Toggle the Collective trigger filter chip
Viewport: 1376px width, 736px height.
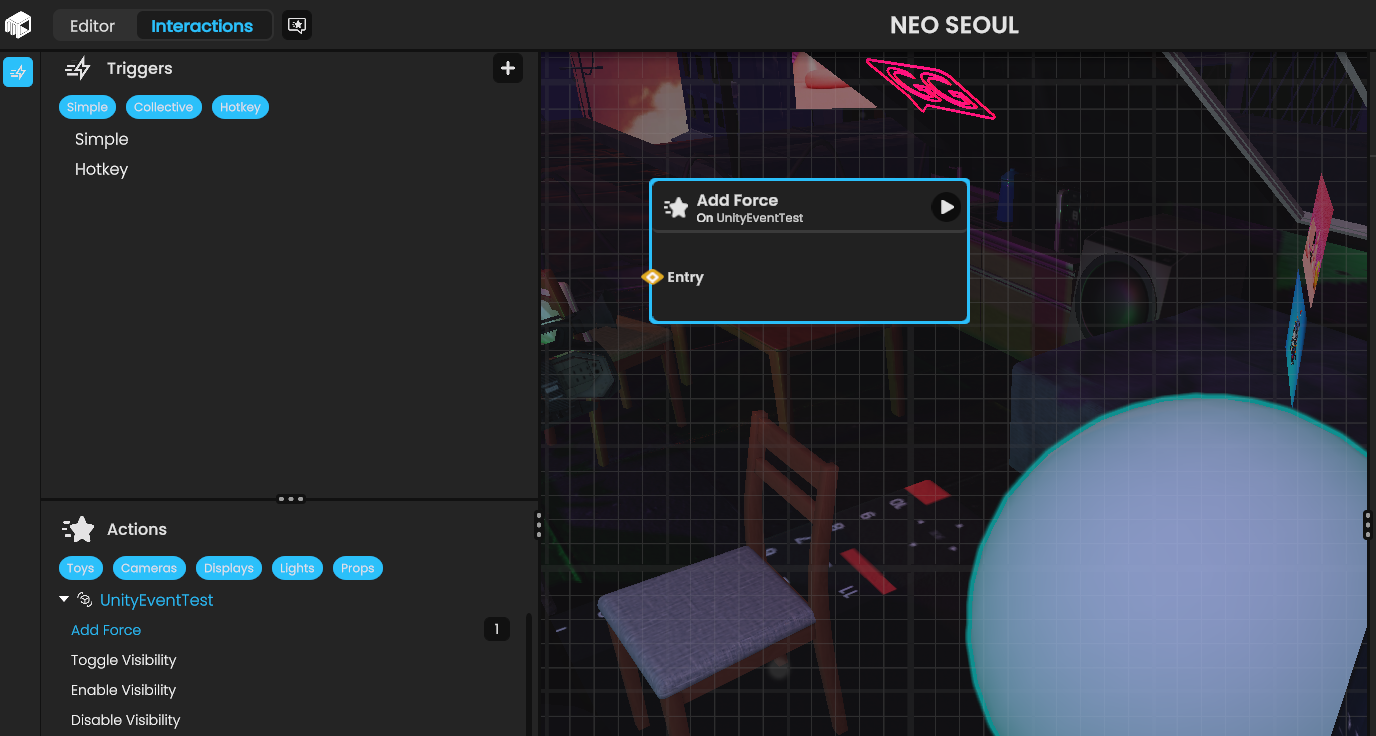point(163,107)
